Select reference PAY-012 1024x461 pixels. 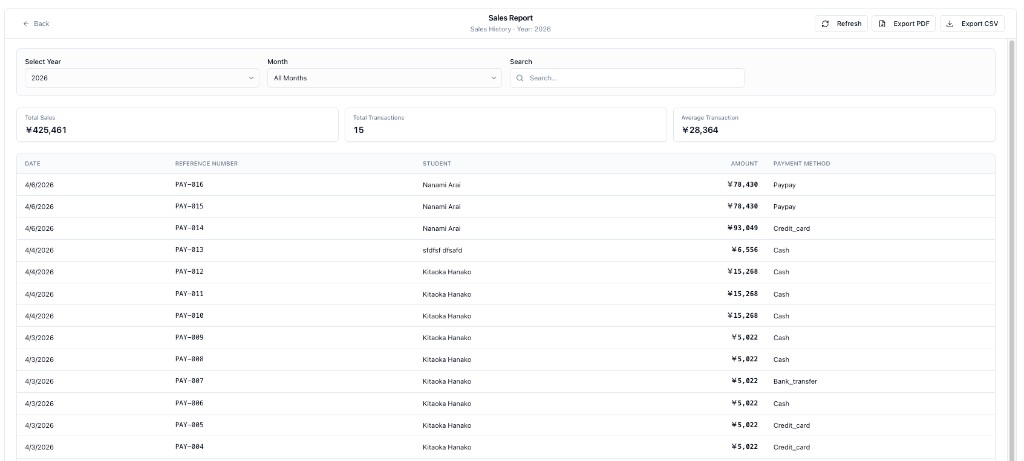[189, 272]
